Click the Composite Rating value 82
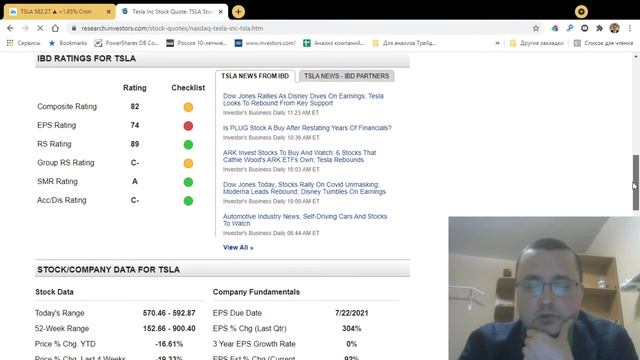The height and width of the screenshot is (360, 640). pos(135,107)
